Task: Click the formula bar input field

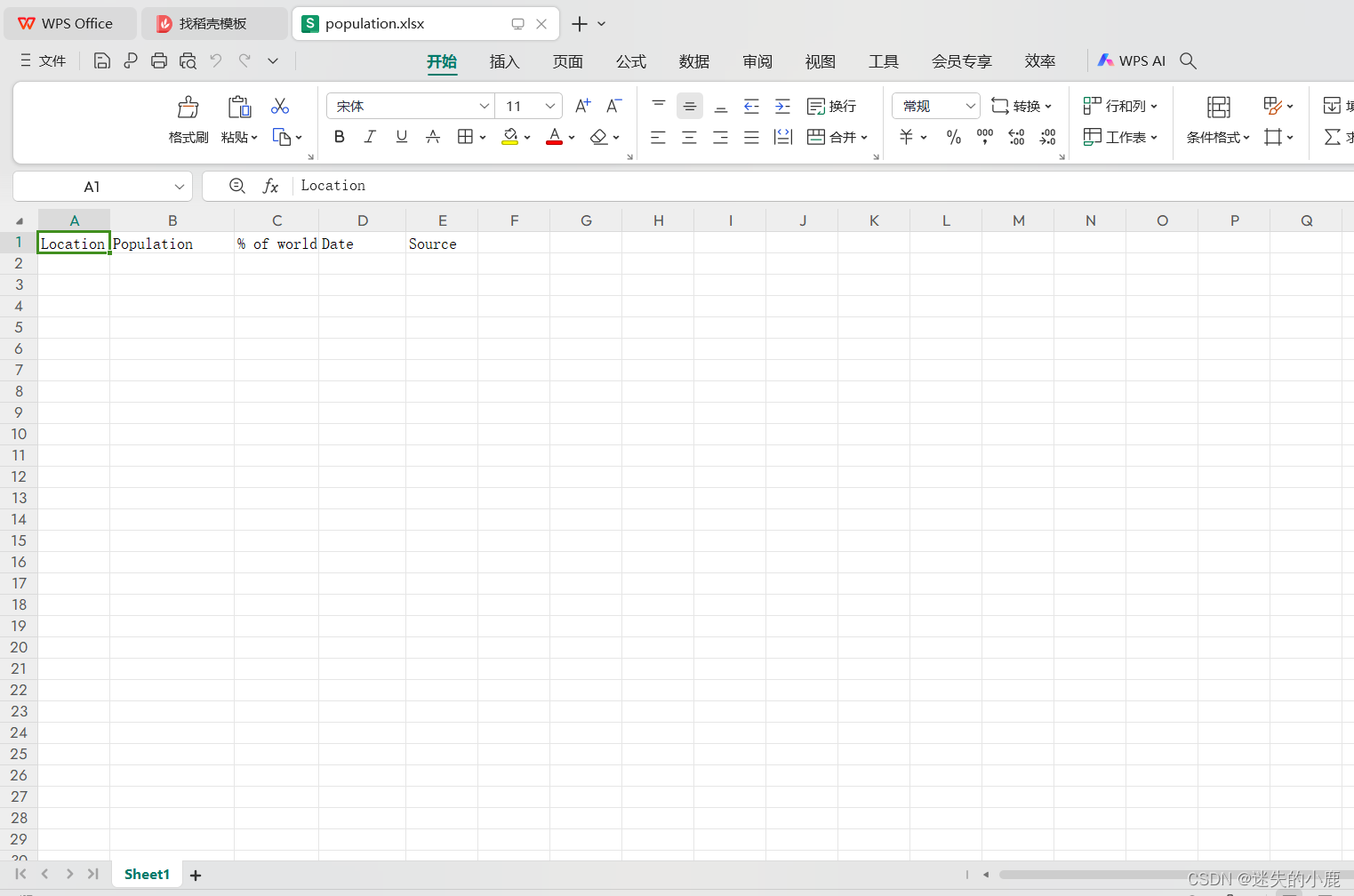Action: tap(822, 186)
